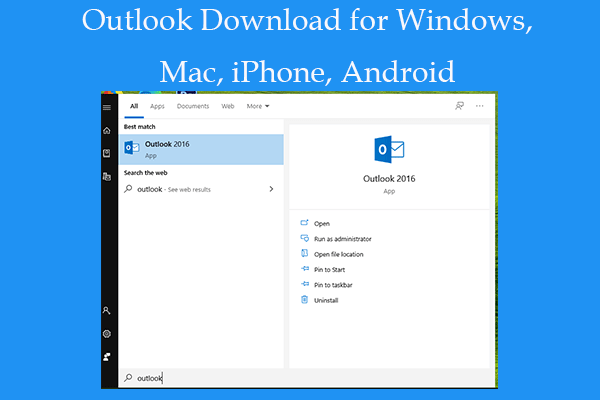Click the Open file location icon
This screenshot has height=400, width=600.
click(305, 253)
